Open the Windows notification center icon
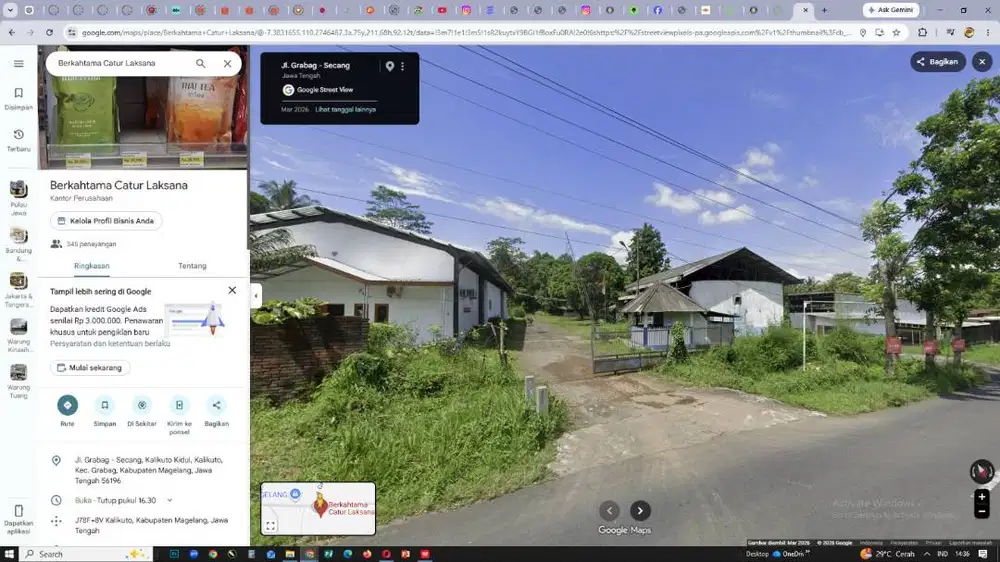Viewport: 1000px width, 562px height. click(x=983, y=554)
